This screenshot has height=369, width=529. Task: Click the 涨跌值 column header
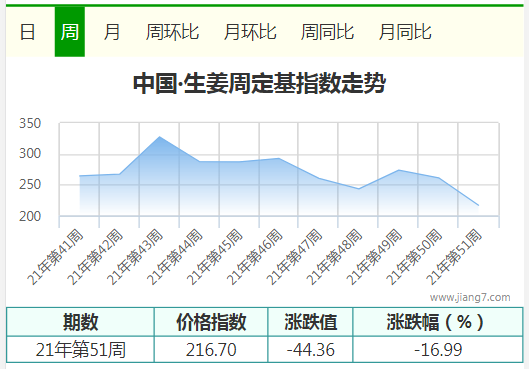(311, 322)
